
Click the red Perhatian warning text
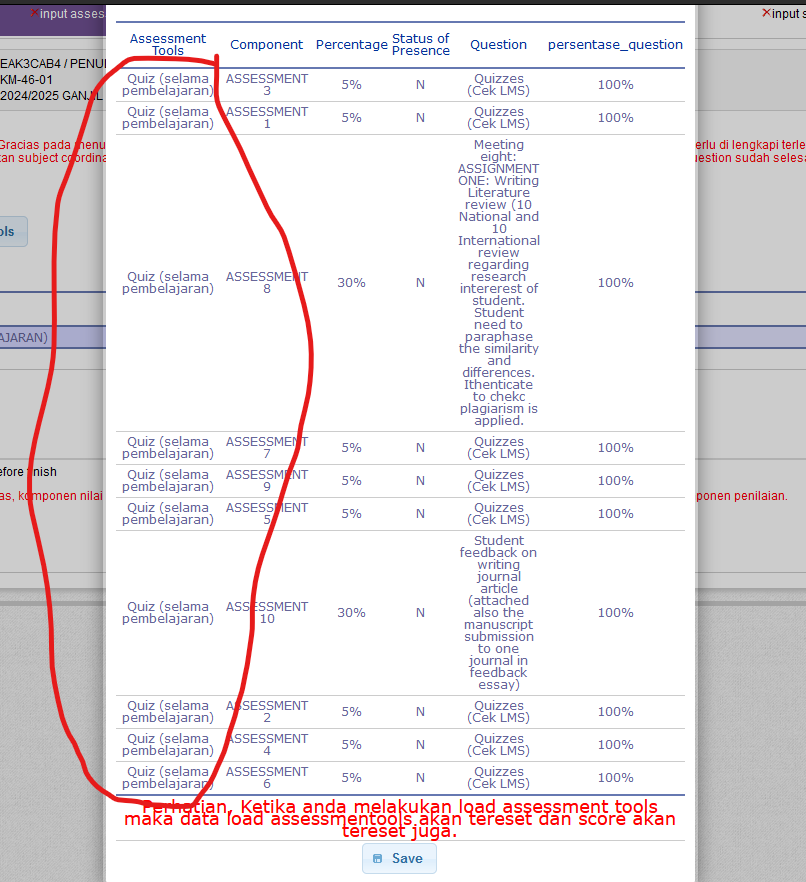point(399,818)
